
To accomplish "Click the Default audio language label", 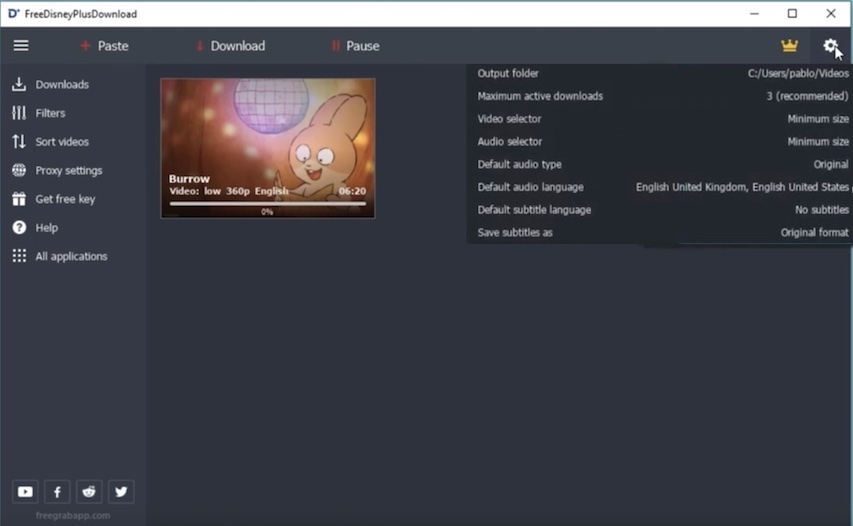I will pos(530,187).
